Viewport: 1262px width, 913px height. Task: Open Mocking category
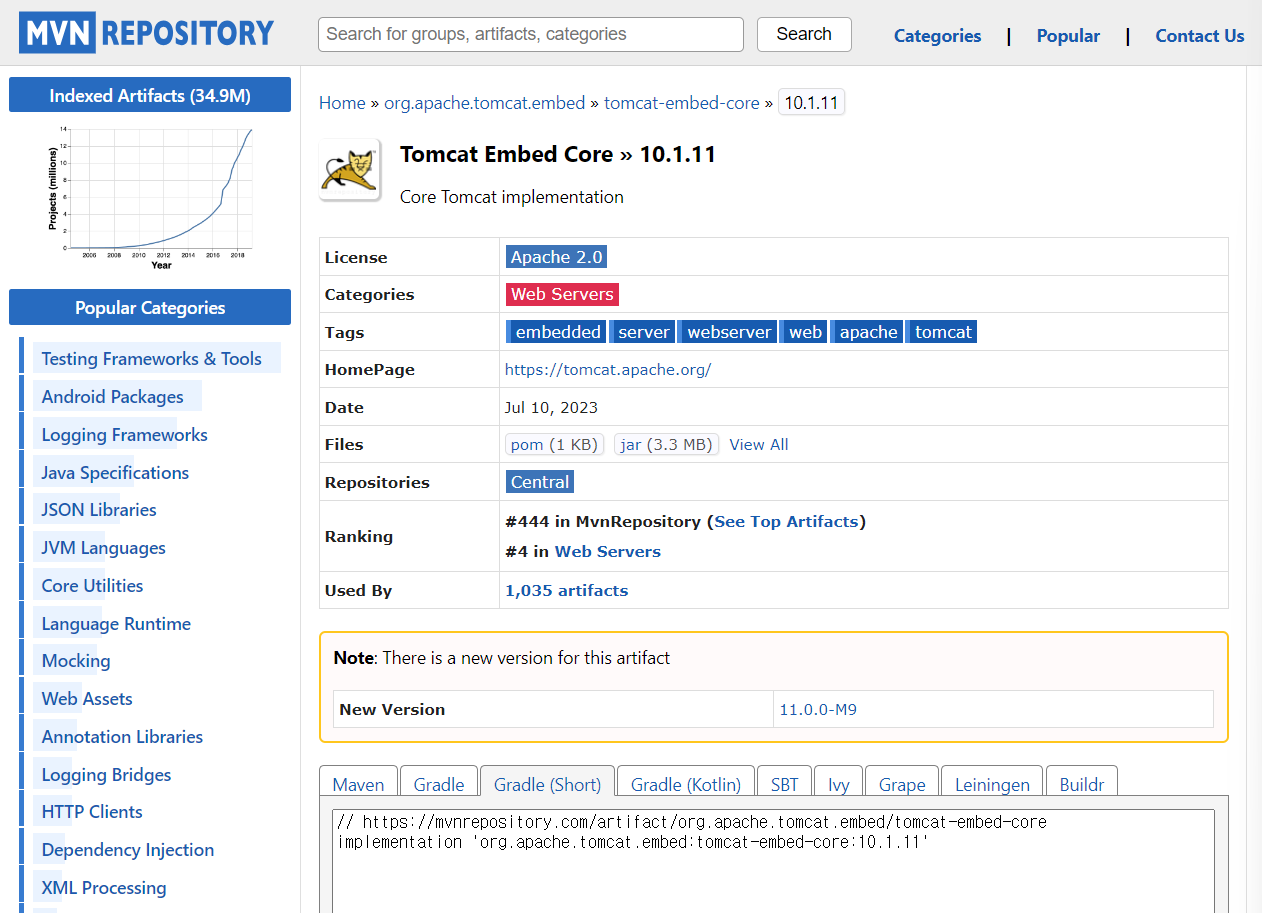click(x=76, y=660)
